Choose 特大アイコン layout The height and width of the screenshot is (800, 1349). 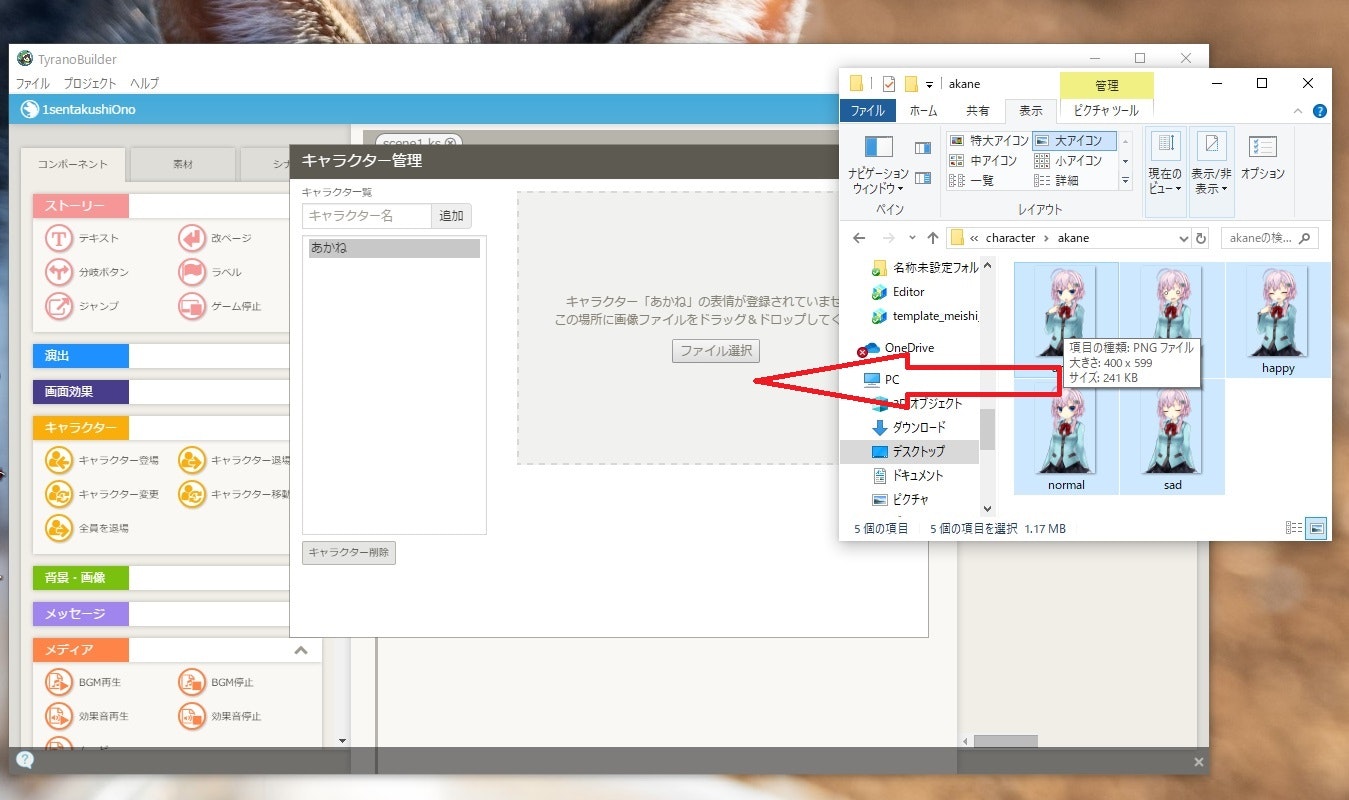(x=988, y=140)
